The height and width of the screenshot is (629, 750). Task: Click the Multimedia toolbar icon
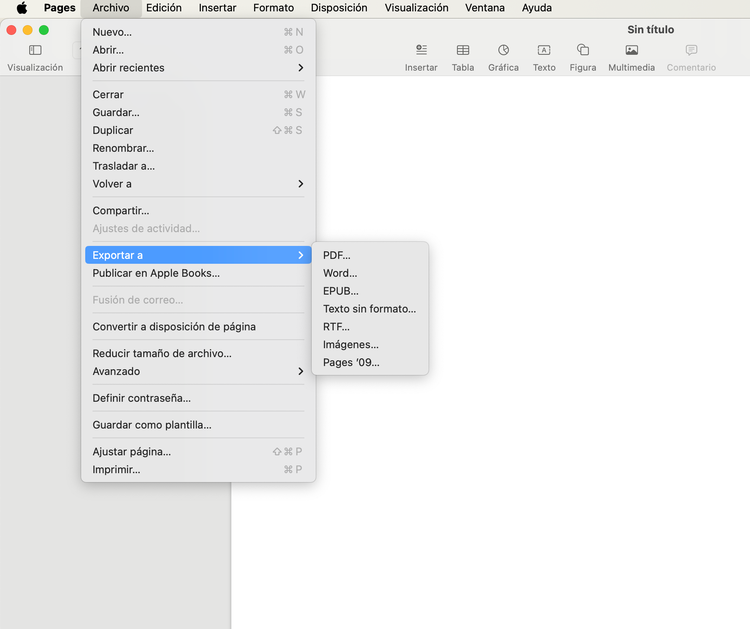tap(631, 50)
